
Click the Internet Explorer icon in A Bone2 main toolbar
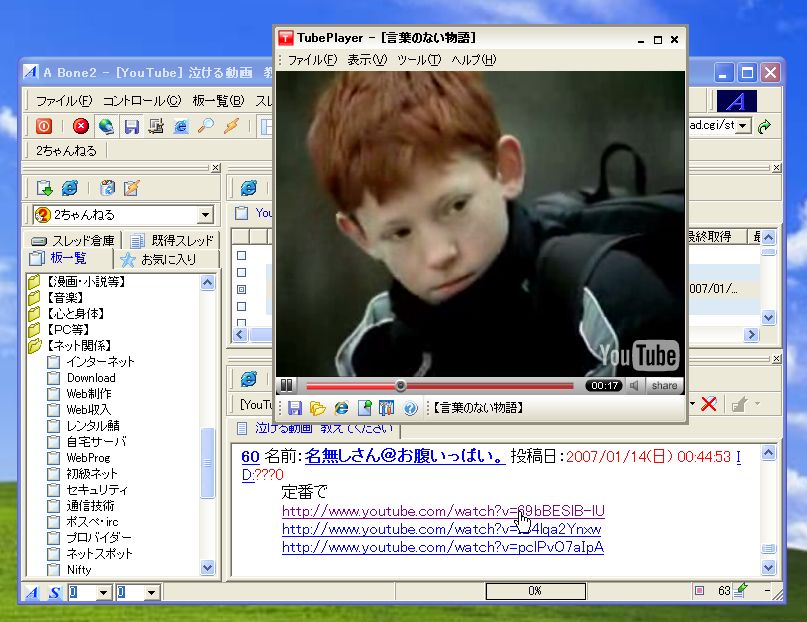(181, 126)
